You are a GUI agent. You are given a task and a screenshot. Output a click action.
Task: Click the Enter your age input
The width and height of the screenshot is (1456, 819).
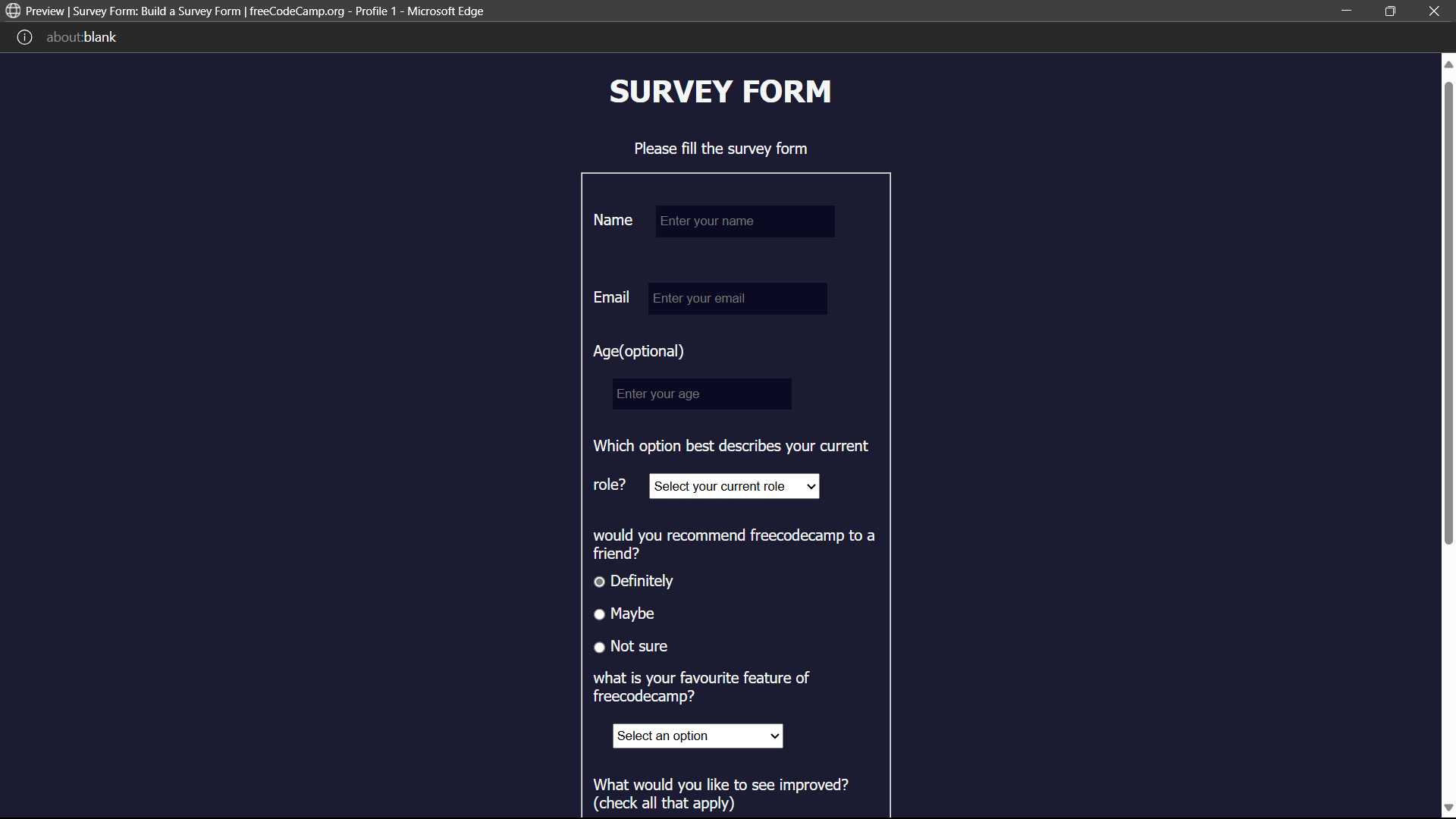pos(701,394)
